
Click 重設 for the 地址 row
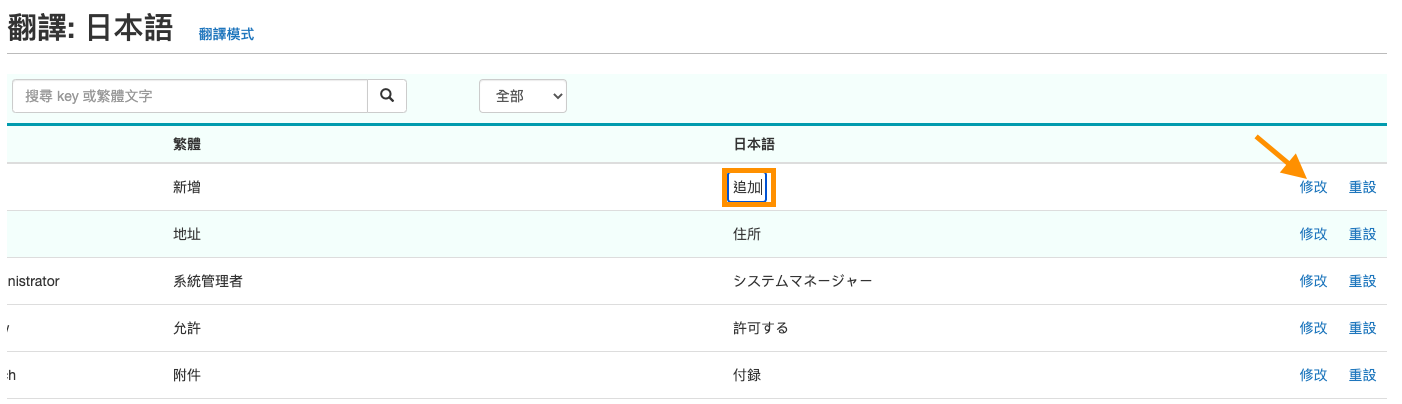tap(1362, 234)
